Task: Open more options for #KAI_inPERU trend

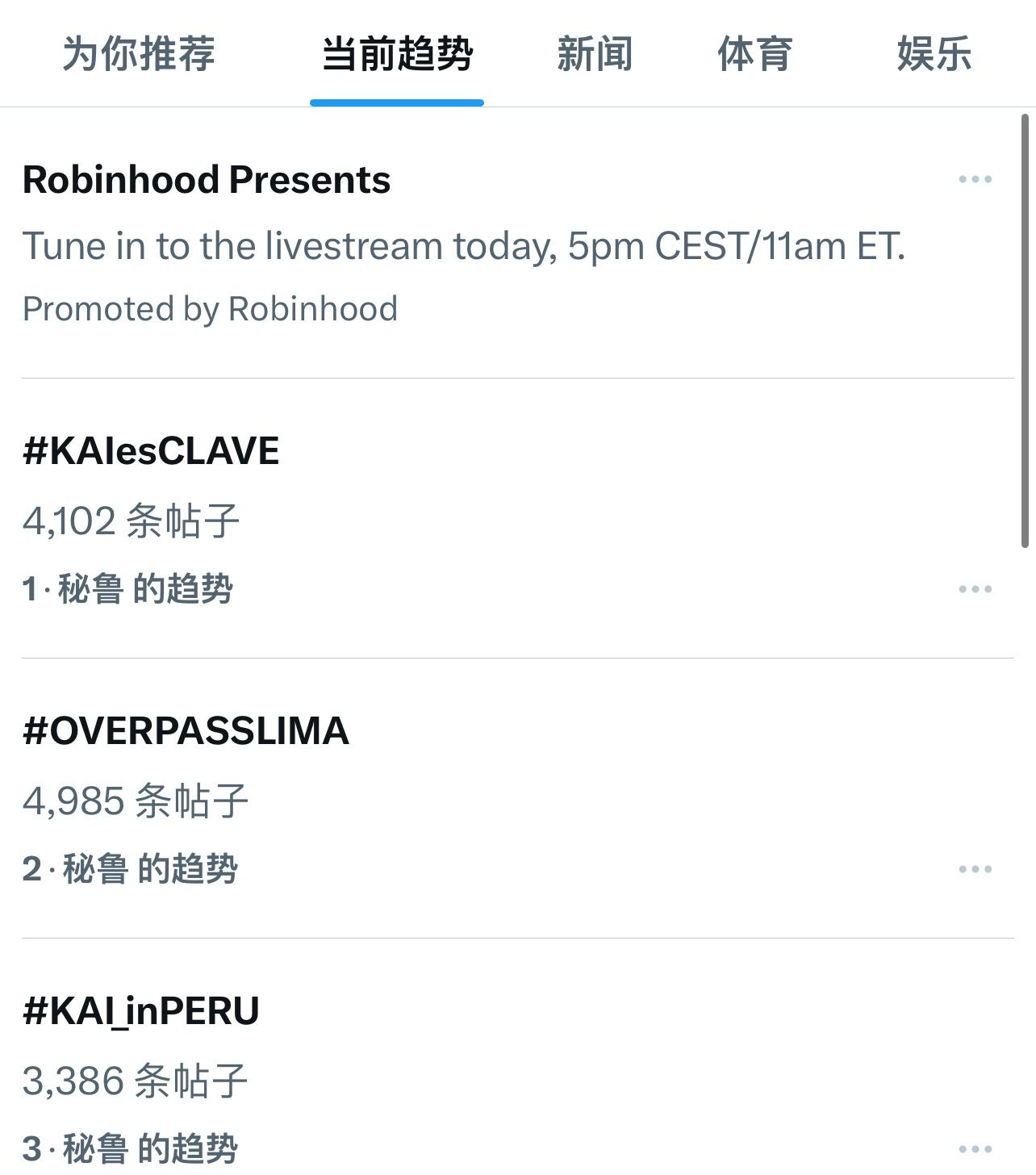Action: [x=975, y=1149]
